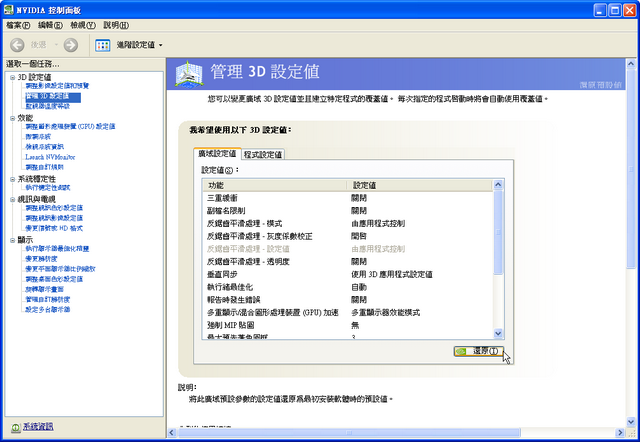Click the NVIDIA icon in the title bar

click(x=9, y=9)
